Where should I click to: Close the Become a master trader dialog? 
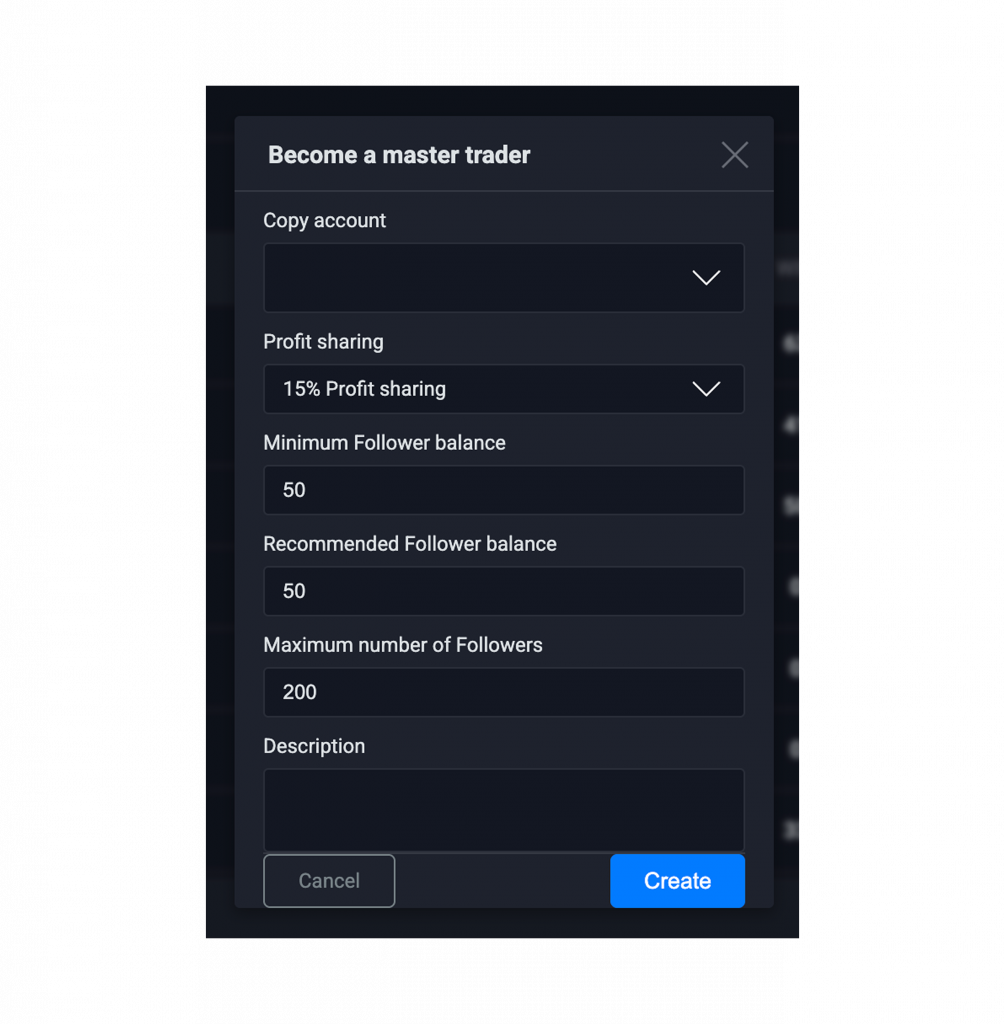point(735,155)
